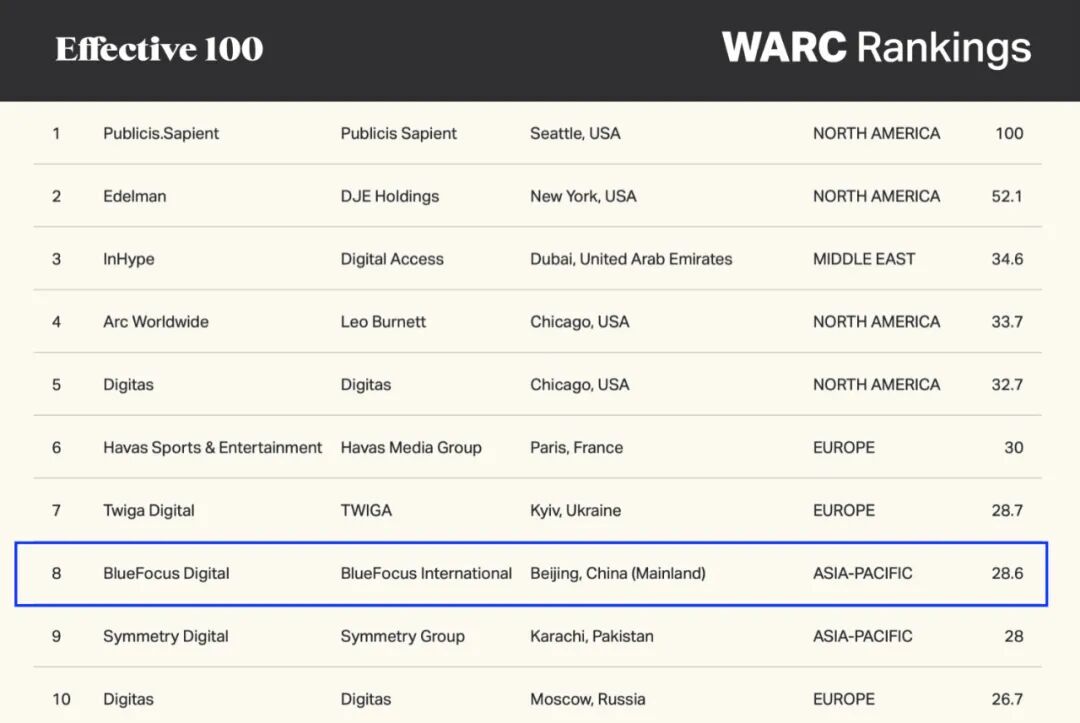The height and width of the screenshot is (723, 1080).
Task: Click location Kyiv, Ukraine
Action: pyautogui.click(x=575, y=510)
